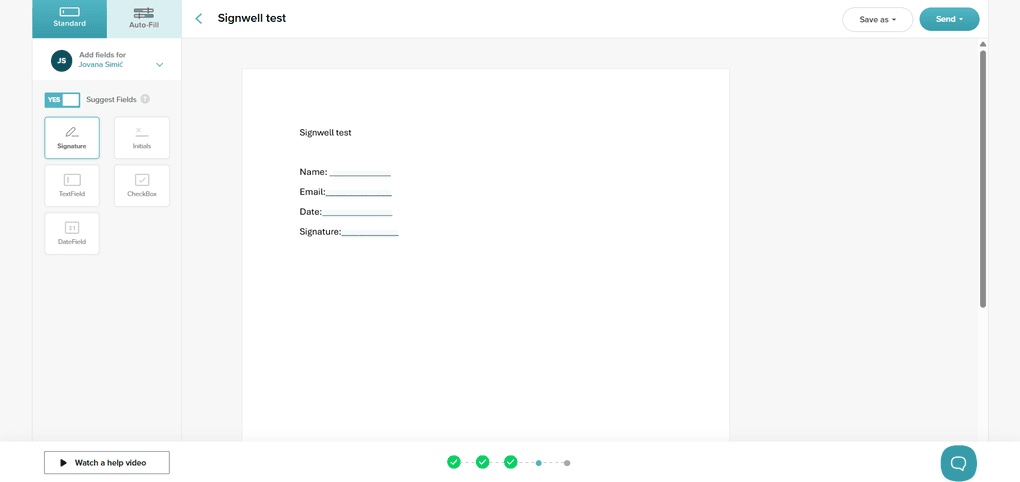Click the suggested Email line in document
Screen dimensions: 1020x482
(x=358, y=193)
